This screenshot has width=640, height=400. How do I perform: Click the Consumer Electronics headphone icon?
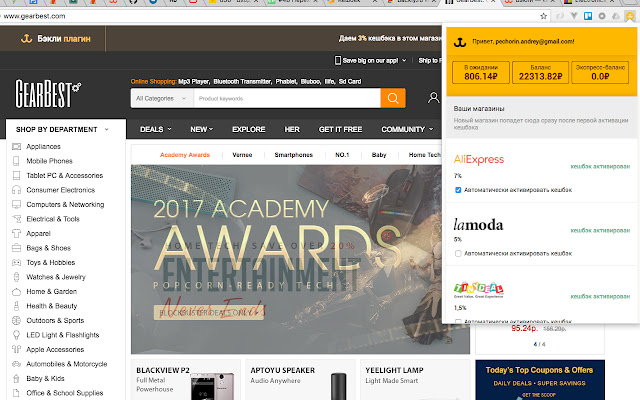(x=16, y=190)
